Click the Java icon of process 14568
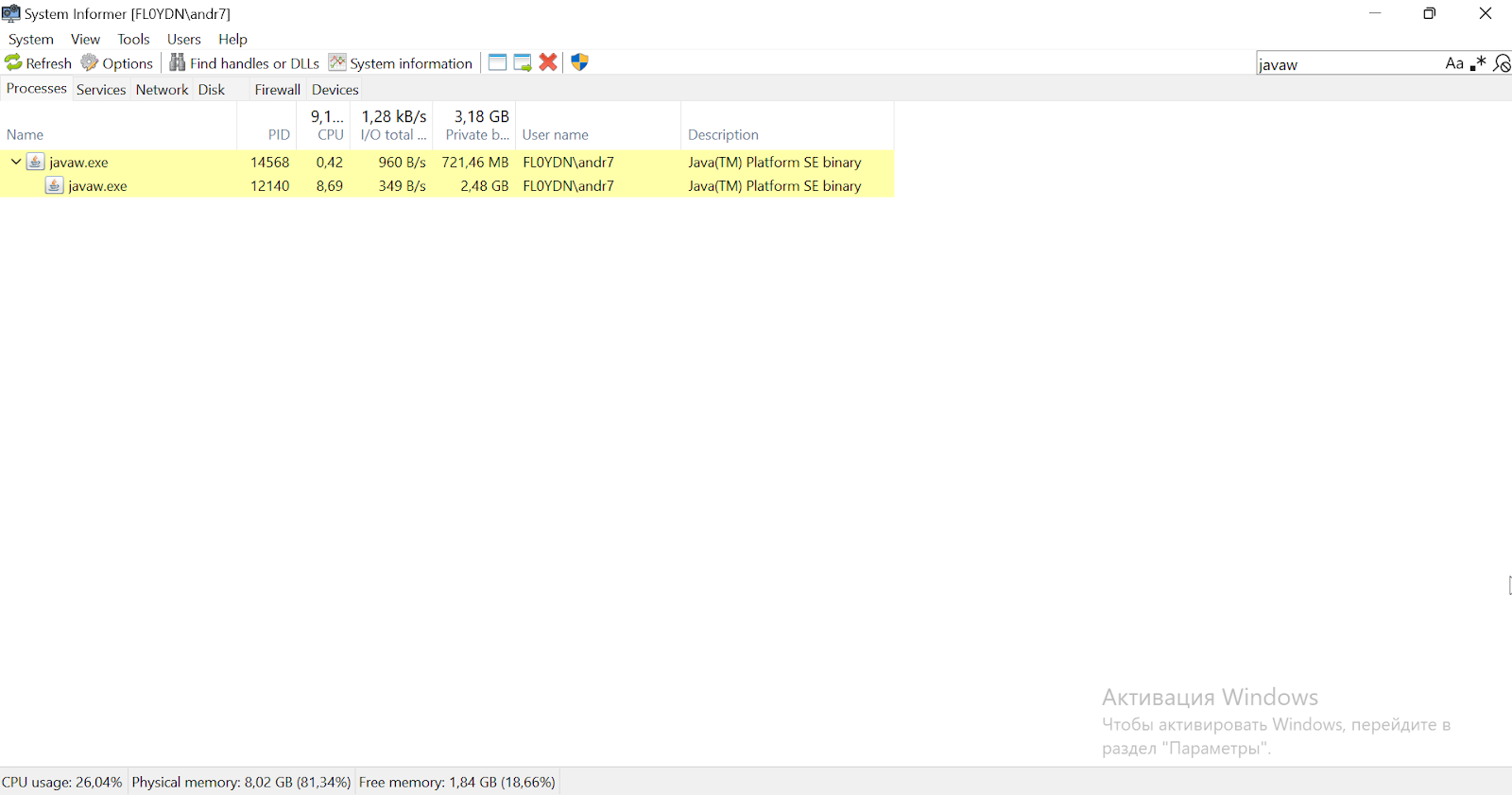This screenshot has height=795, width=1512. [35, 162]
